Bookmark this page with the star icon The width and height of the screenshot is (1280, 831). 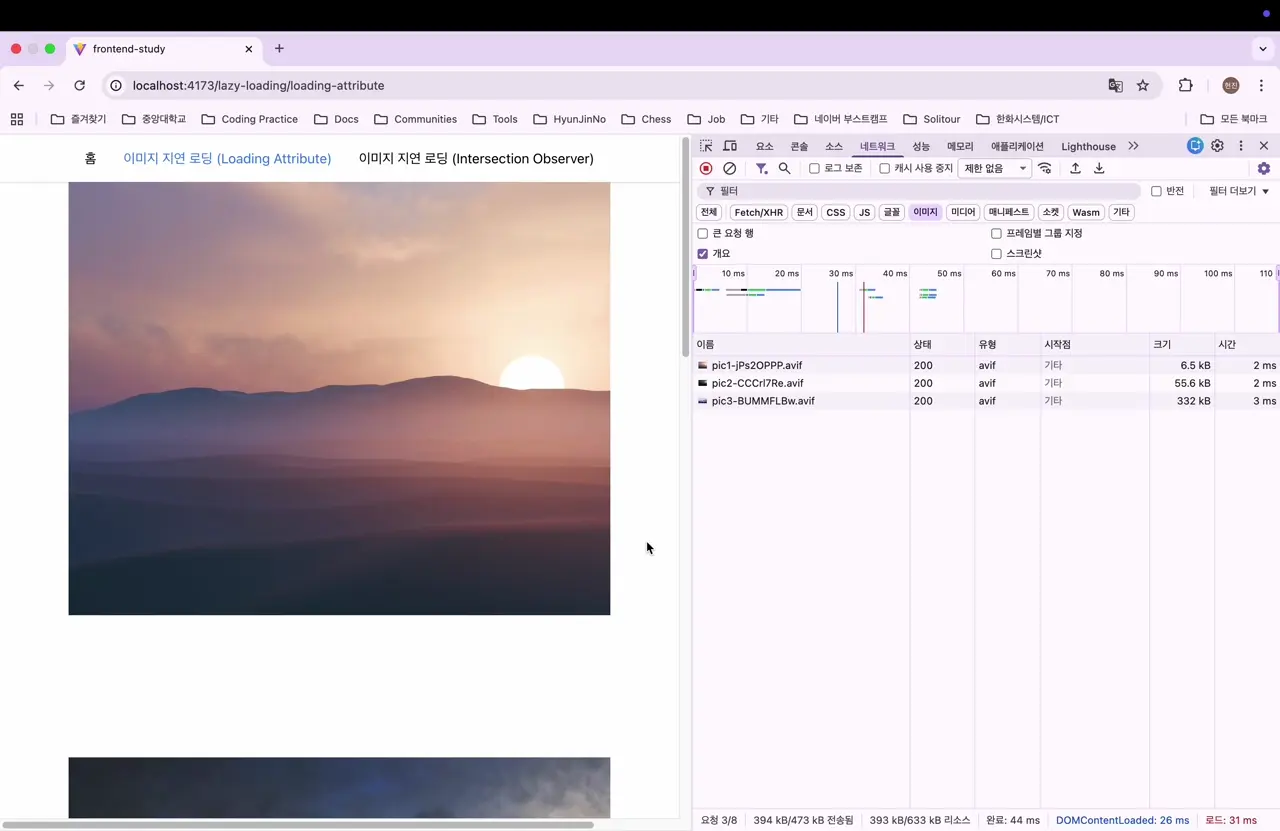click(1143, 86)
